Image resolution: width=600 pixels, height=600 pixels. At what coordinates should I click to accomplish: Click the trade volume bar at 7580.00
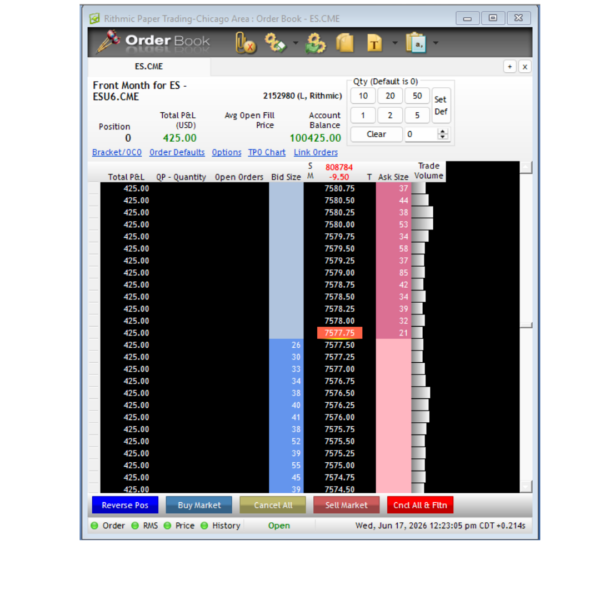[422, 224]
